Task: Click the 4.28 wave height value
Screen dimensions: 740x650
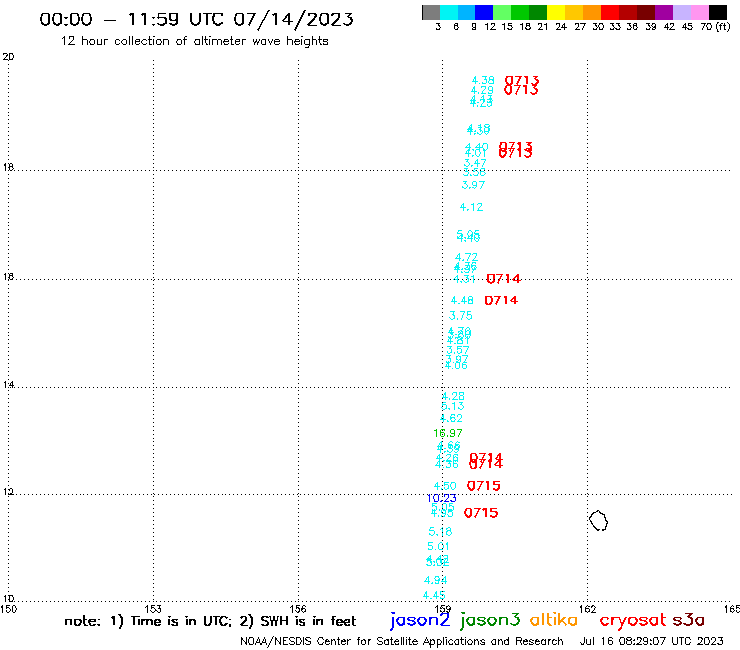Action: pos(453,396)
